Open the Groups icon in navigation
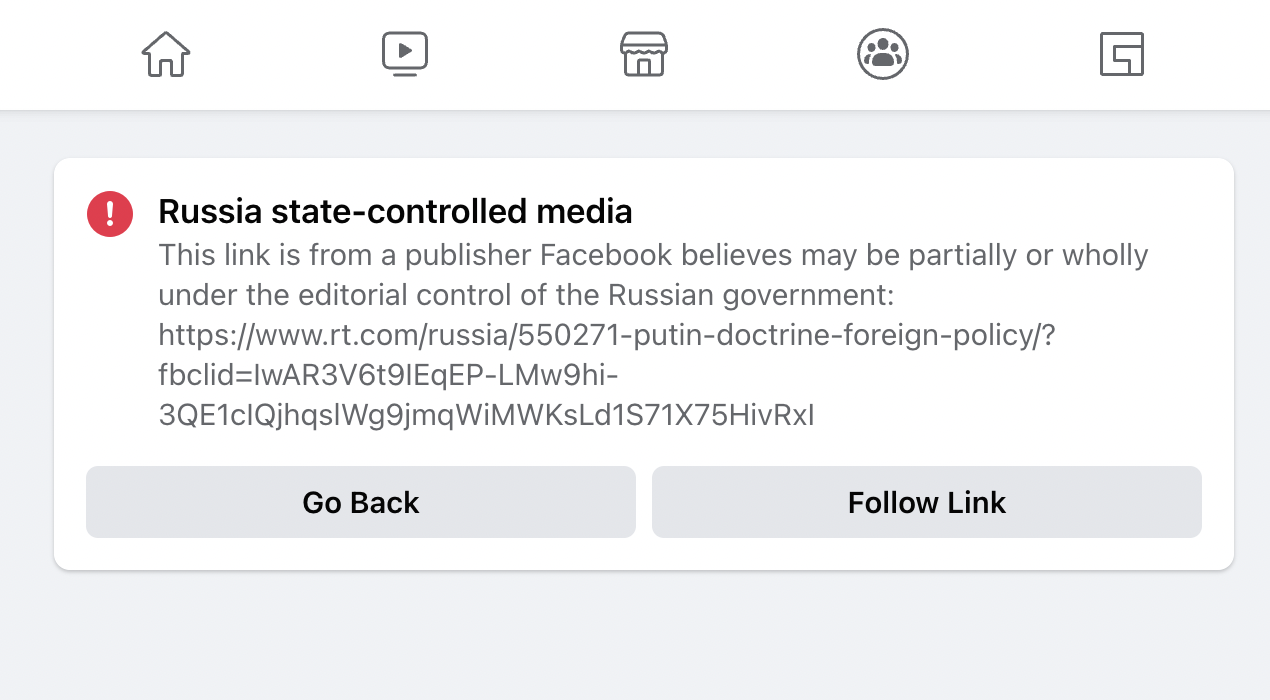The image size is (1270, 700). (x=882, y=54)
